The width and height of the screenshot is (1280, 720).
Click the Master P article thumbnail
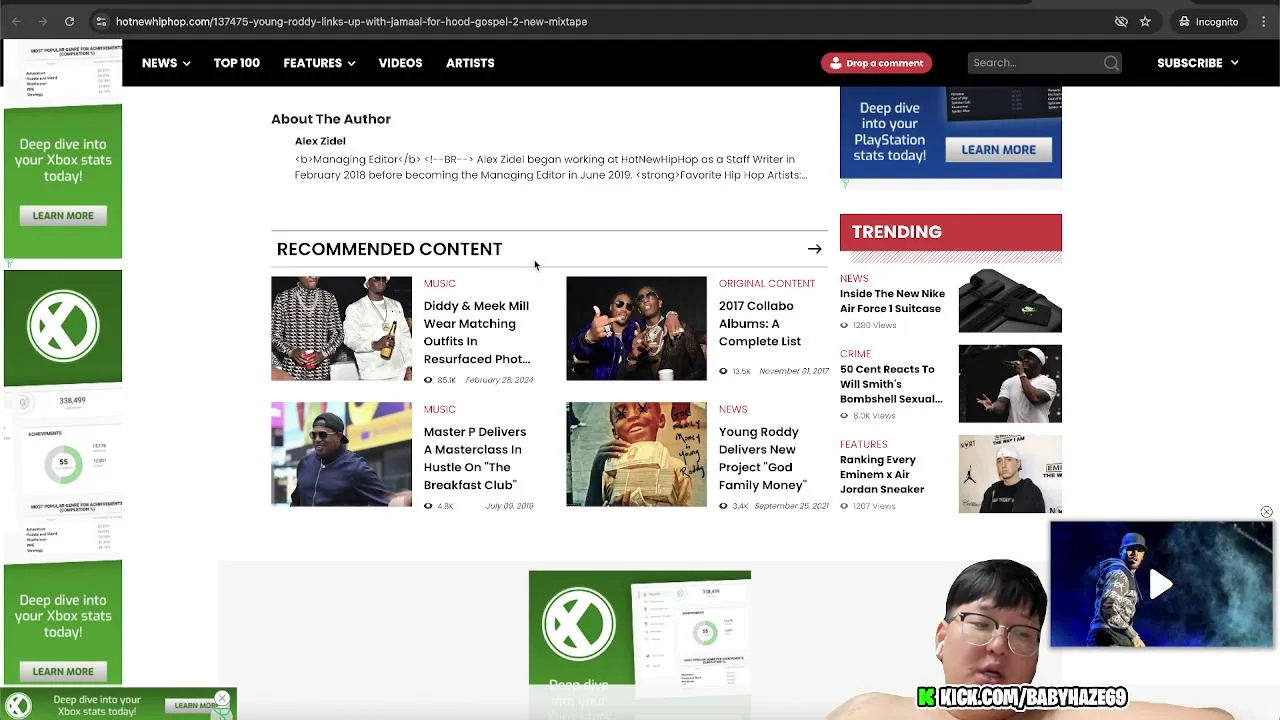tap(341, 454)
